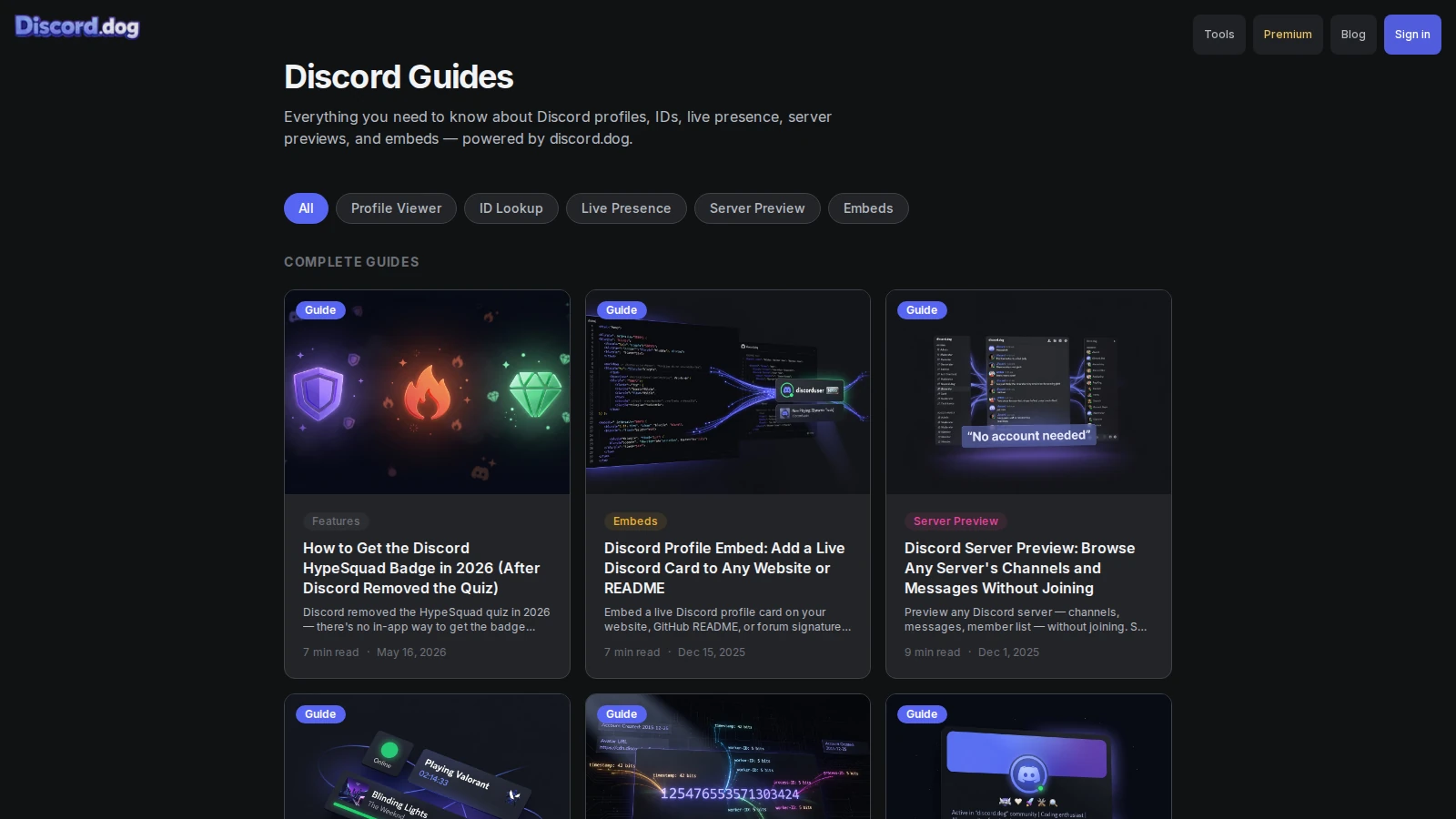Click the pink Server Preview category tag
The image size is (1456, 819).
point(955,521)
